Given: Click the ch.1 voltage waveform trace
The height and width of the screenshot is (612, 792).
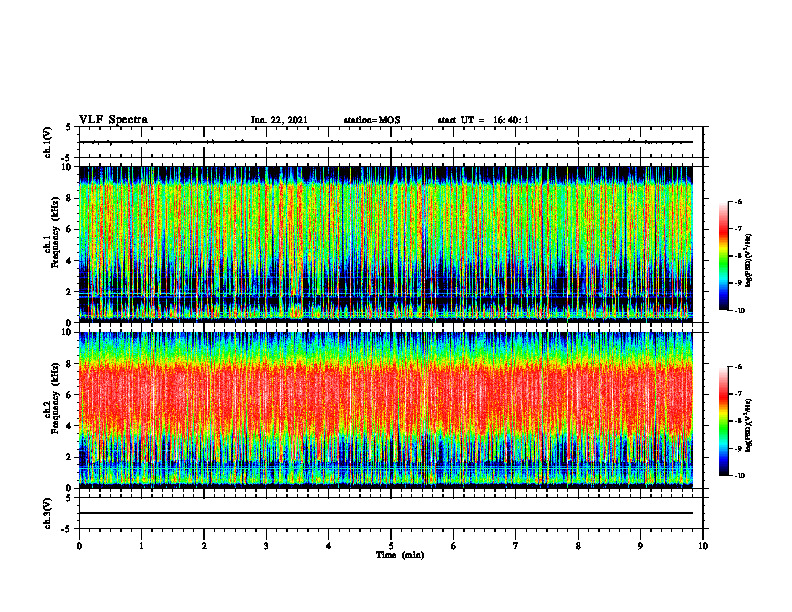Looking at the screenshot, I should (x=386, y=142).
